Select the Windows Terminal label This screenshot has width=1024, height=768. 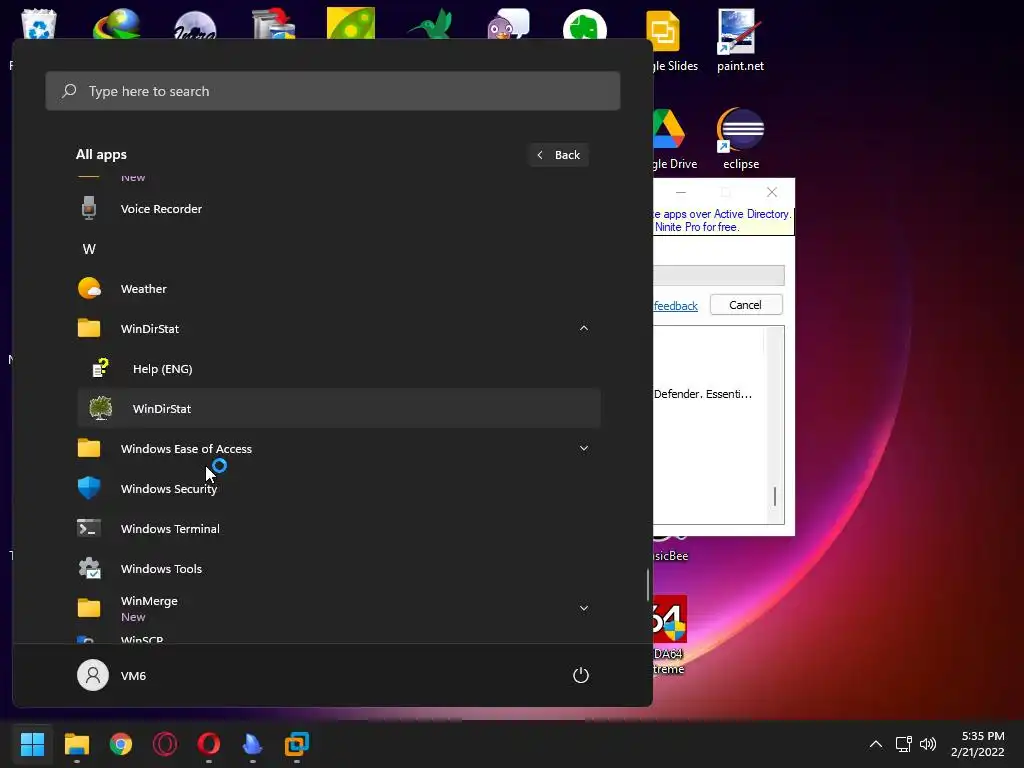tap(170, 528)
